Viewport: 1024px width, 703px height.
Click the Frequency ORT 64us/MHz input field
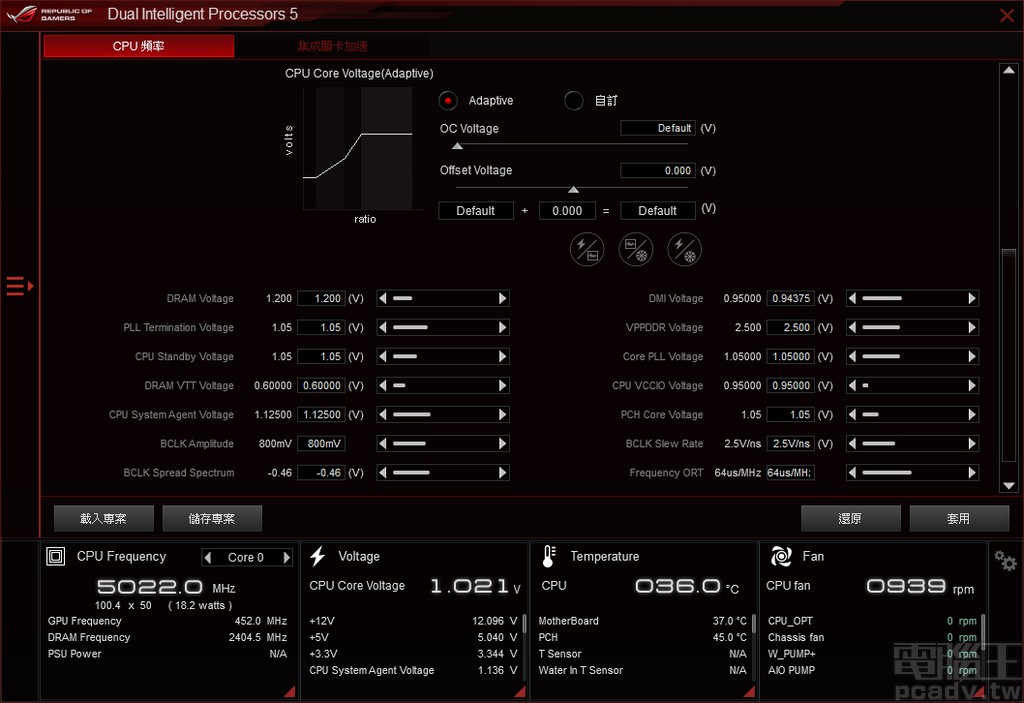[x=790, y=473]
